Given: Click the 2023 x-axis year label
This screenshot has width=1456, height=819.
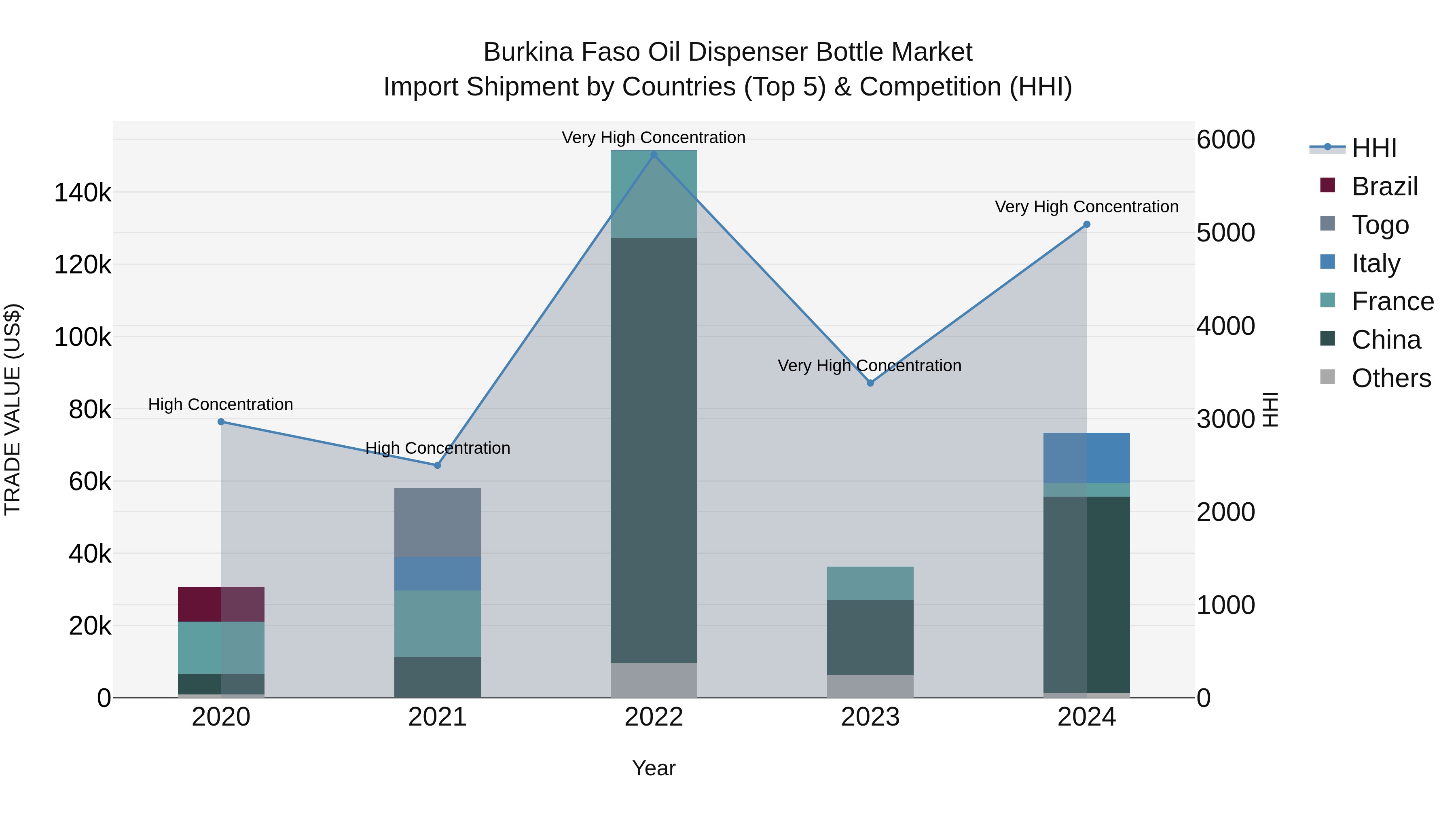Looking at the screenshot, I should (870, 717).
